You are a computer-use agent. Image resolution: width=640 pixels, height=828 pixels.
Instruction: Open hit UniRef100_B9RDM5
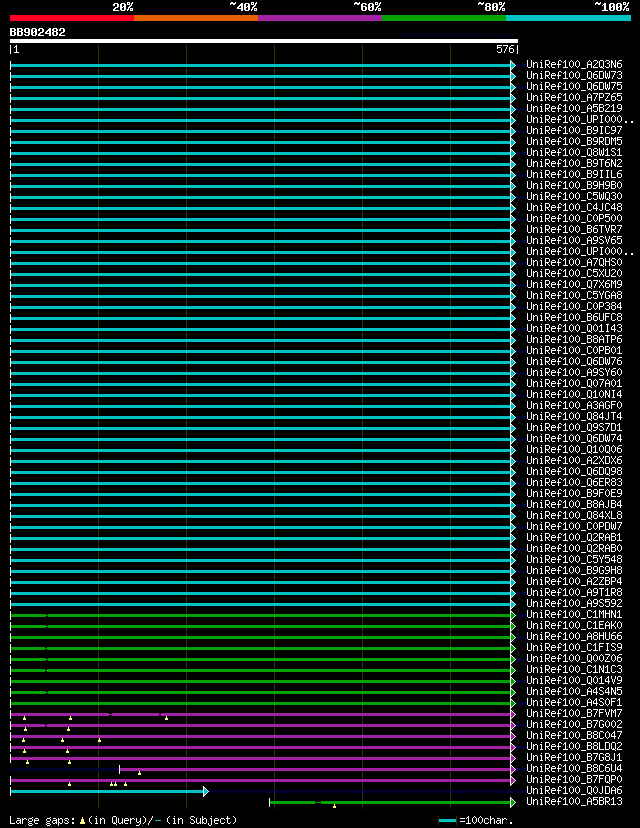coord(574,142)
